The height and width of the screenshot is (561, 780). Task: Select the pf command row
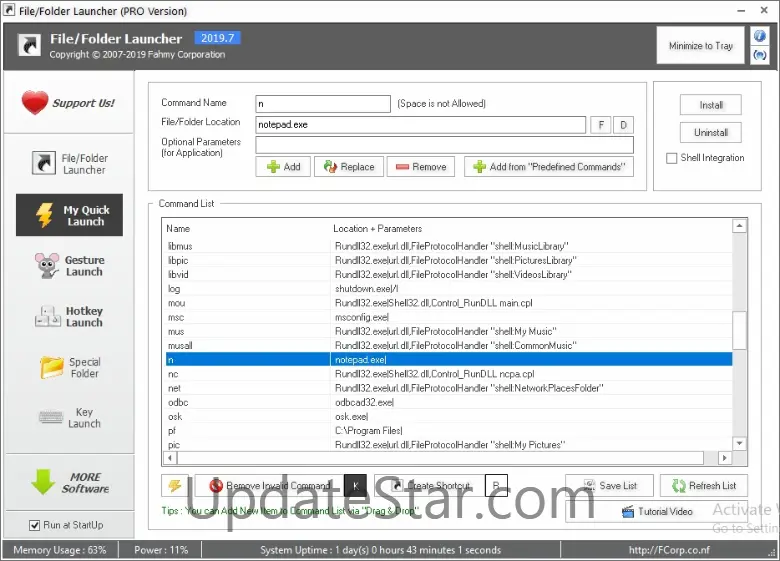pyautogui.click(x=449, y=431)
